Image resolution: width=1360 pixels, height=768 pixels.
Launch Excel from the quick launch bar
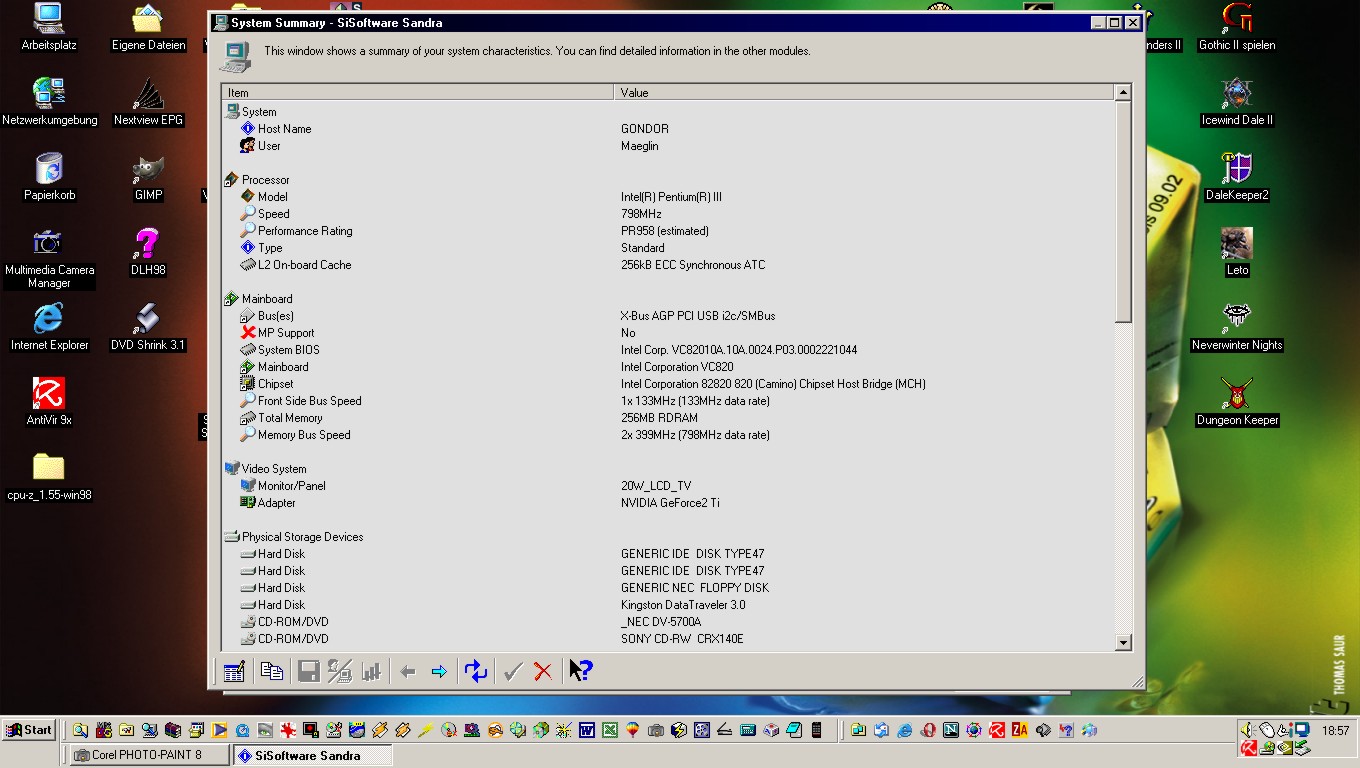pos(609,730)
